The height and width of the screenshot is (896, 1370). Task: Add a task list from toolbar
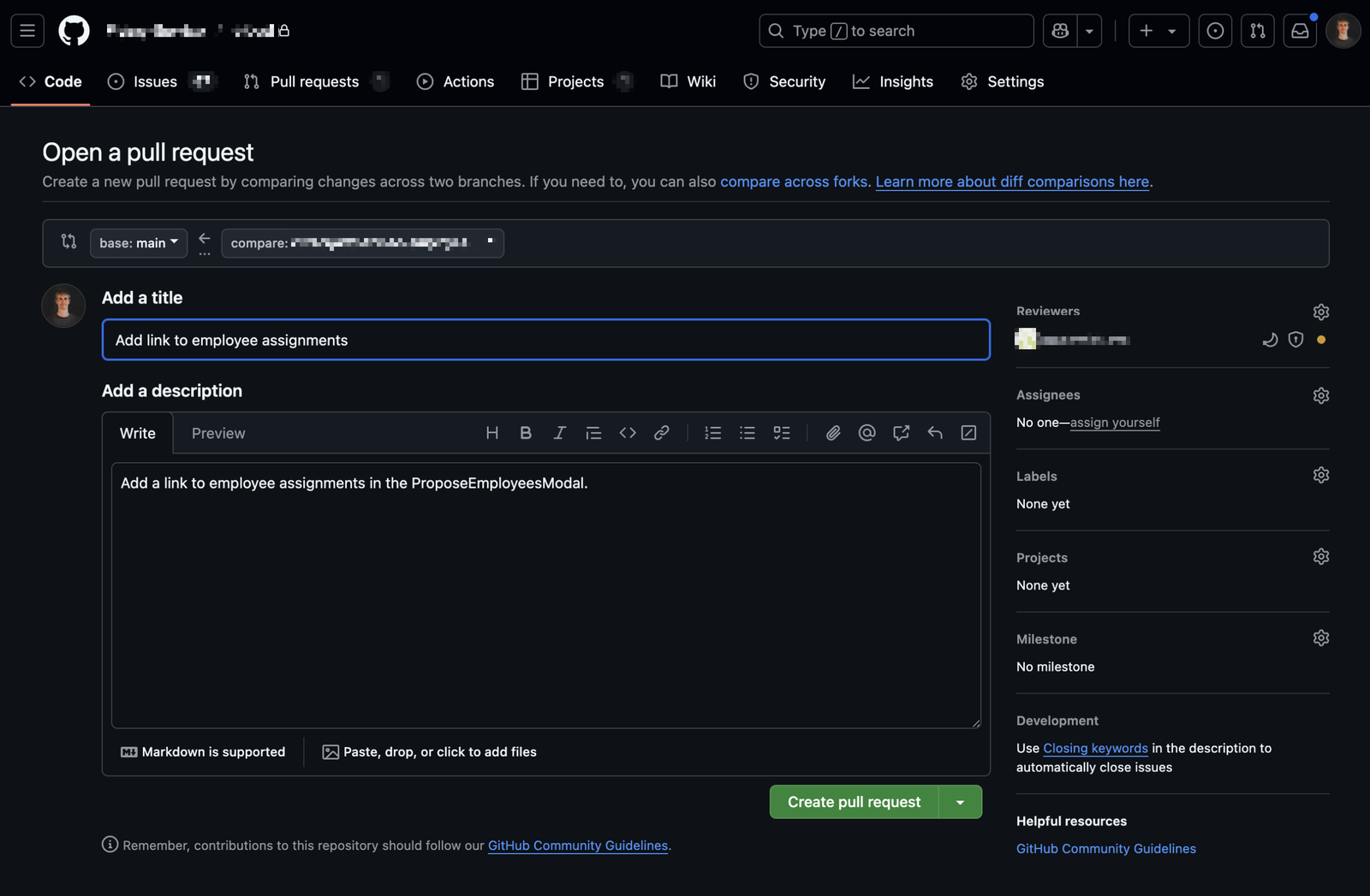[x=782, y=433]
